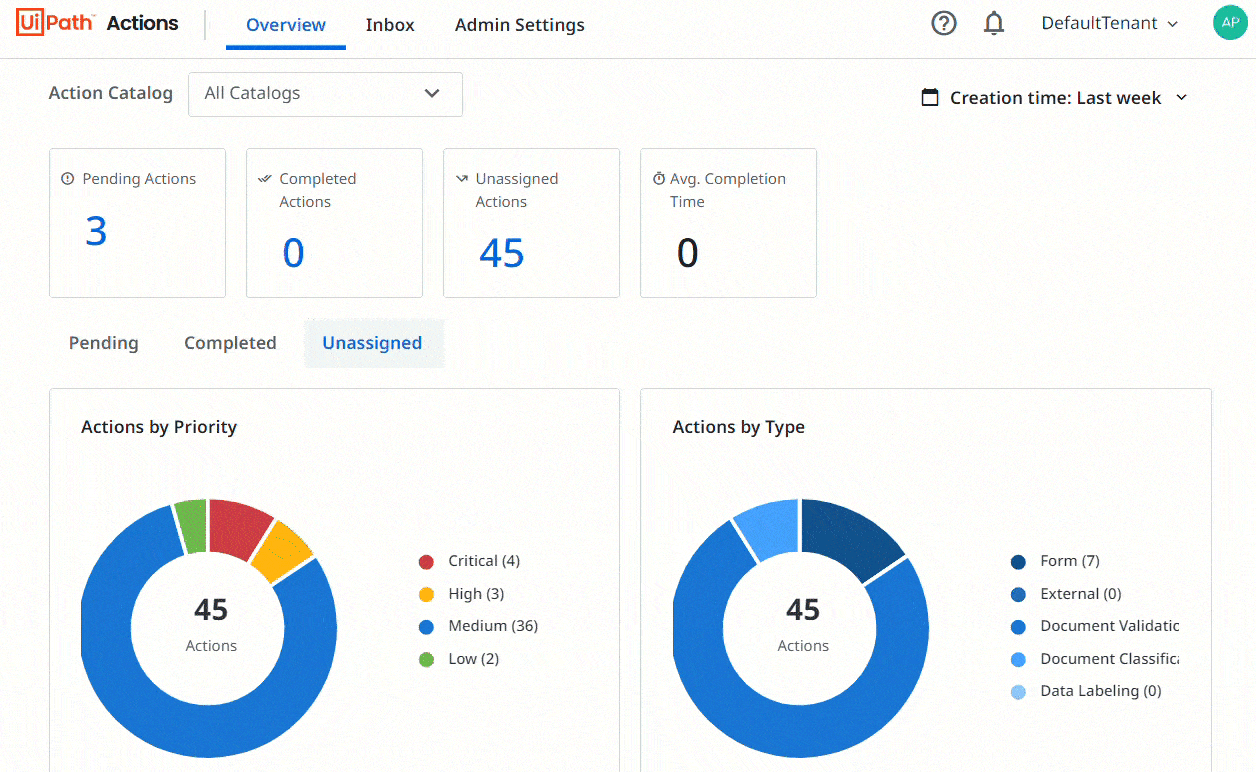Expand the All Catalogs dropdown
Image resolution: width=1256 pixels, height=772 pixels.
click(325, 94)
